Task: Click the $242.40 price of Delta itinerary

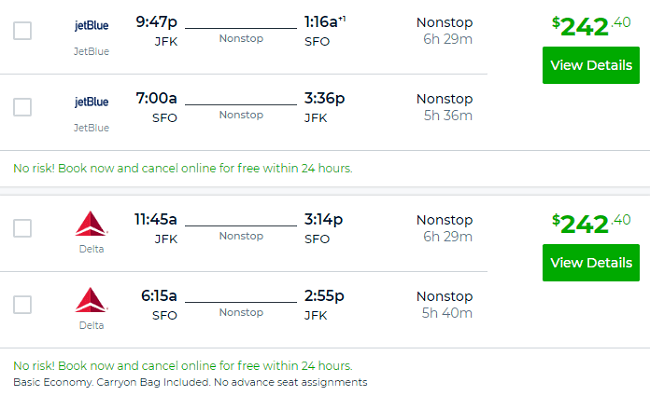Action: click(x=591, y=224)
